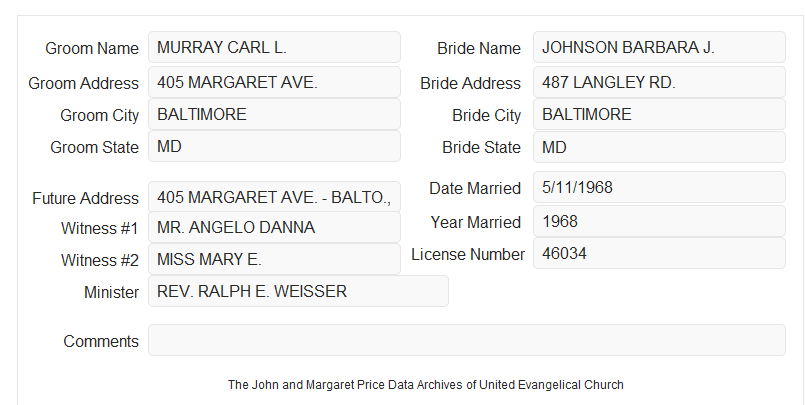Screen dimensions: 805x405
Task: Focus the Witness #2 field
Action: (274, 259)
